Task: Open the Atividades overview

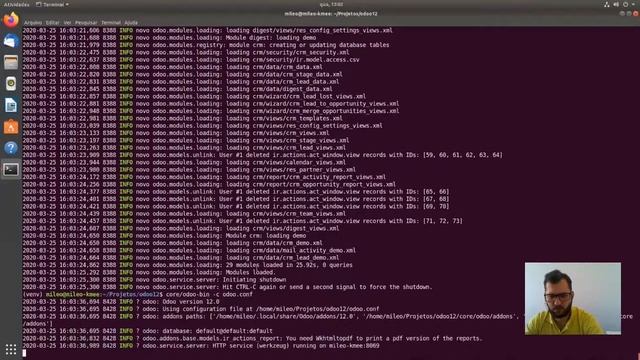Action: tap(16, 4)
